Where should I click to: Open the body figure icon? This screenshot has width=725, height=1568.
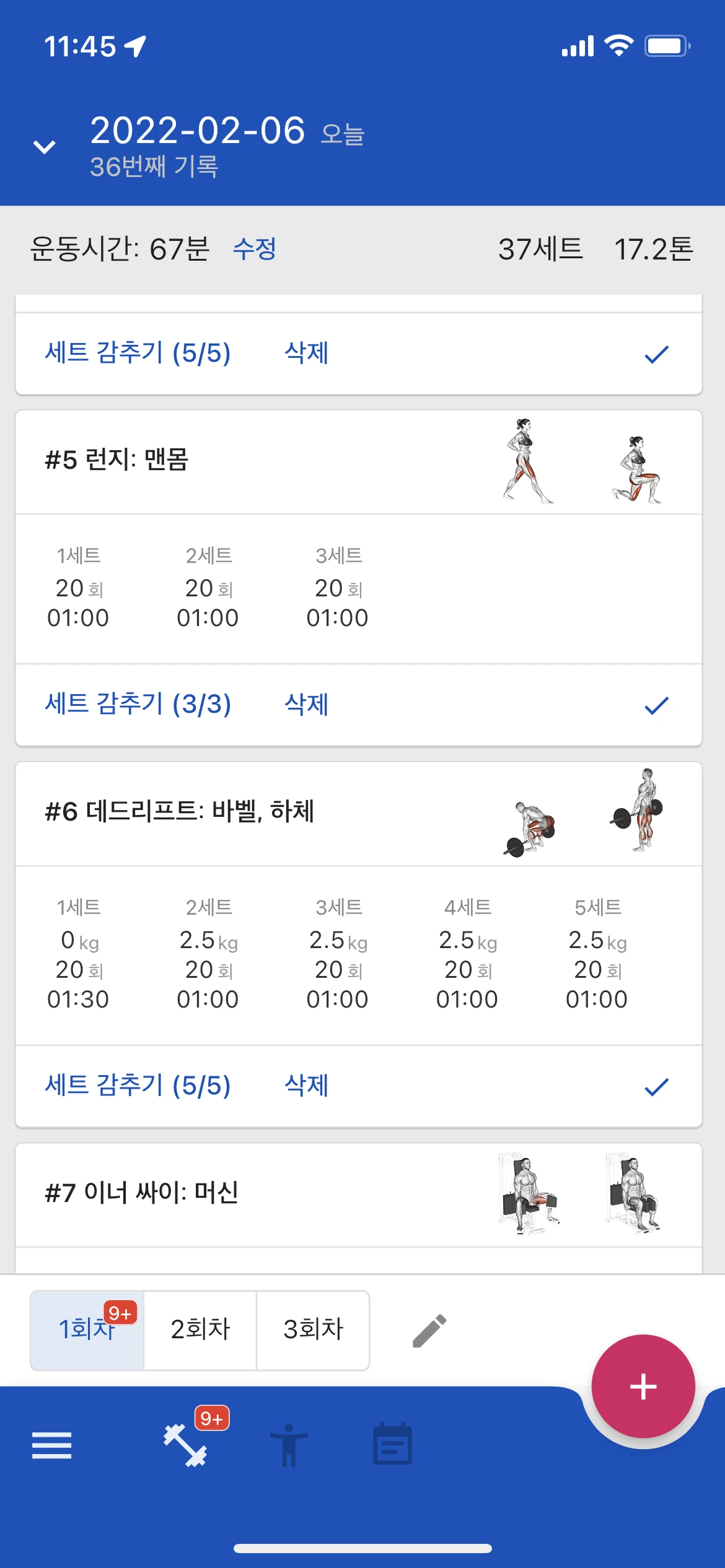tap(289, 1445)
